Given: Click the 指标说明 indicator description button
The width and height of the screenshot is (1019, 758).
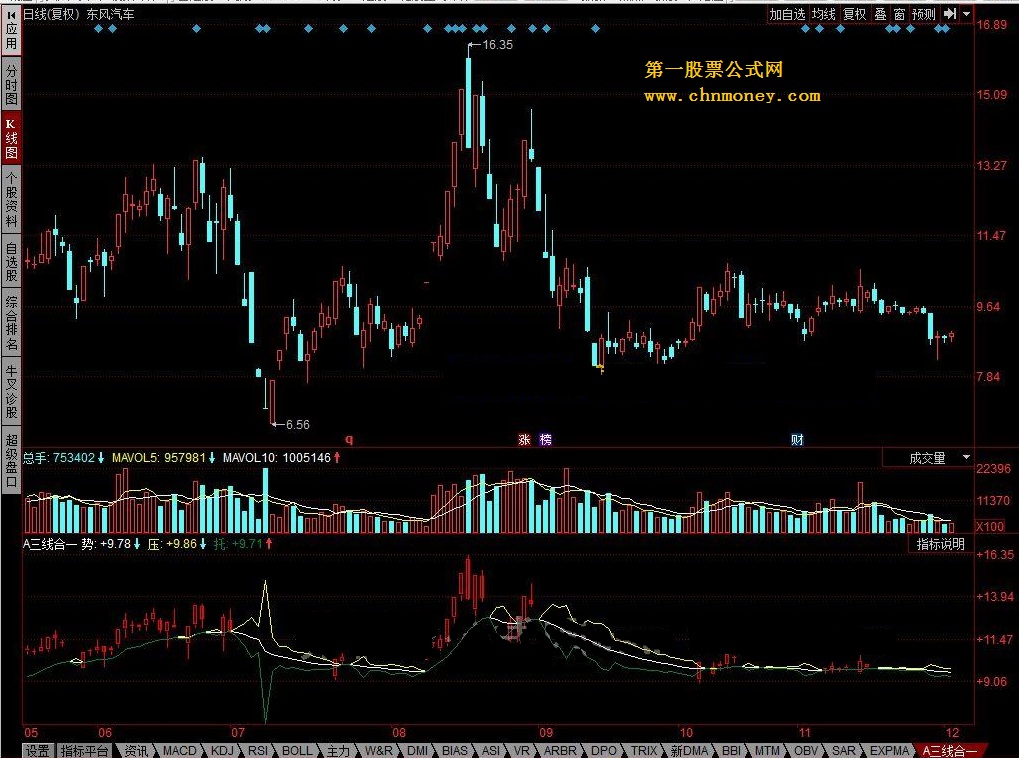Looking at the screenshot, I should pos(940,544).
